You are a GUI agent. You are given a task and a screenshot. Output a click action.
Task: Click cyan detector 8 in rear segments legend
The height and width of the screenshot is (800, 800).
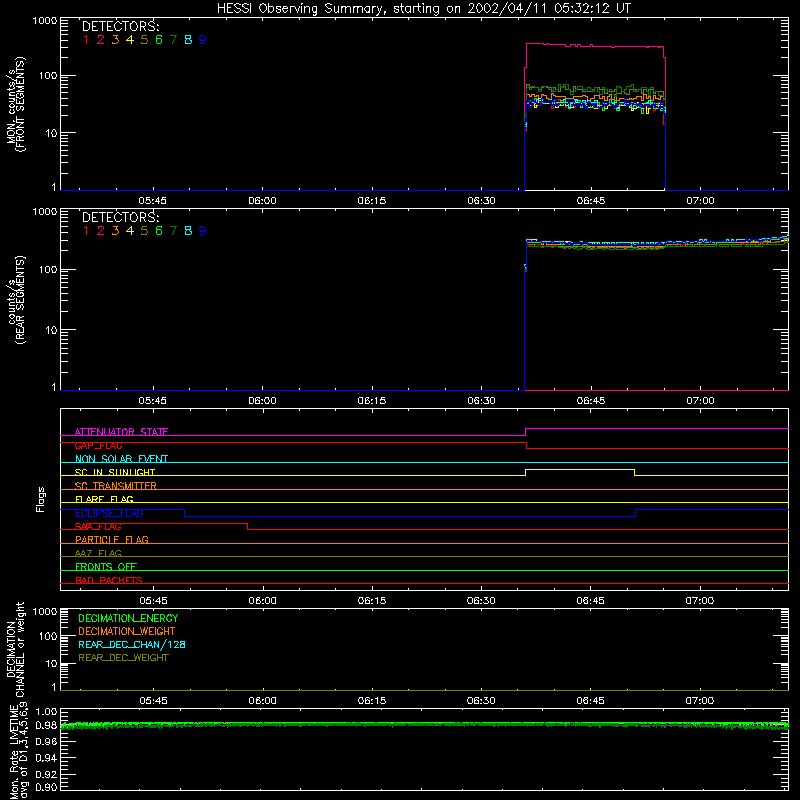(x=188, y=231)
